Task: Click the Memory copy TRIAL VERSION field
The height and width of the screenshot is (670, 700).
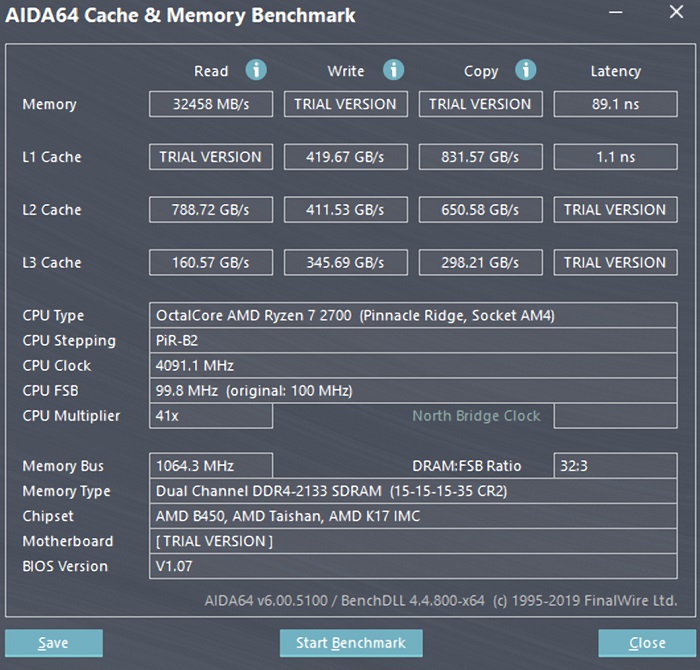Action: [x=481, y=104]
